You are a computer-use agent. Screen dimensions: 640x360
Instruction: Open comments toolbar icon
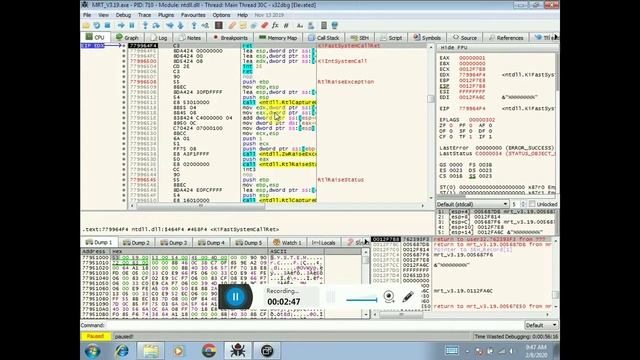click(x=243, y=26)
